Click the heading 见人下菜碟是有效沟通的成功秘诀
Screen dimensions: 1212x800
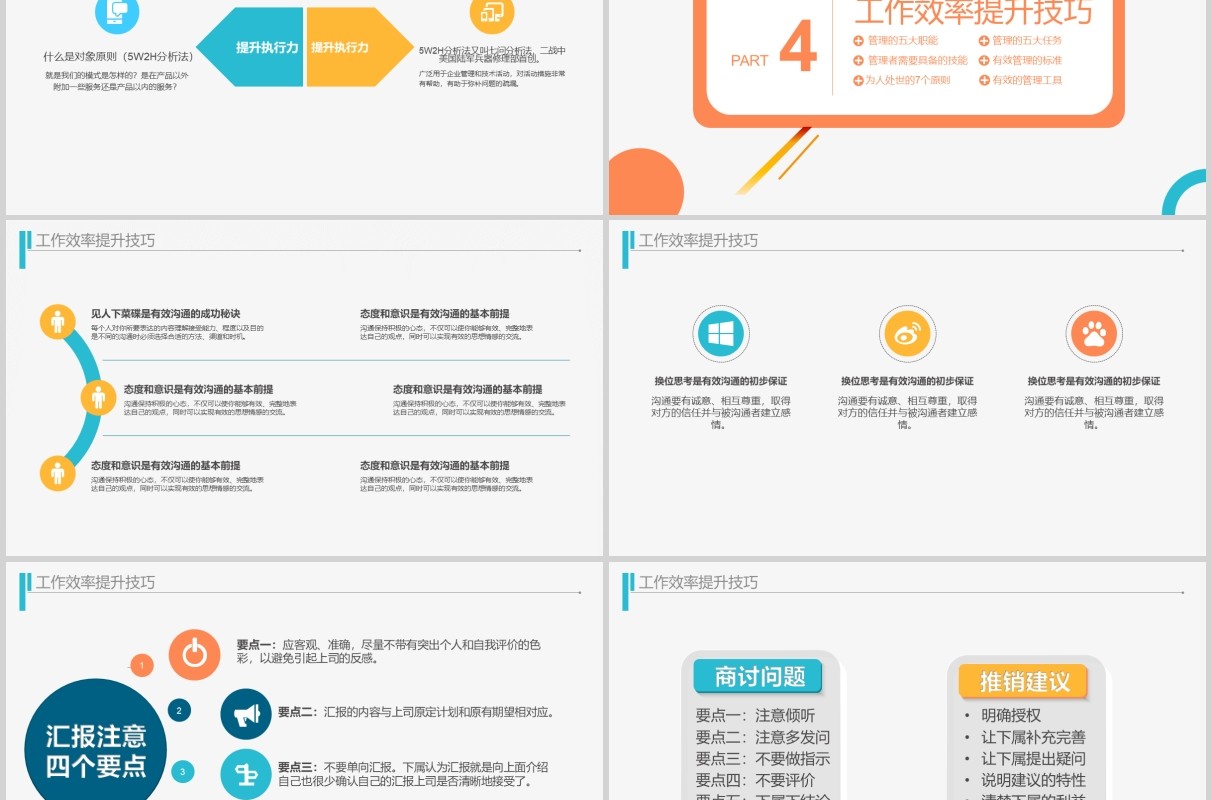coord(166,314)
